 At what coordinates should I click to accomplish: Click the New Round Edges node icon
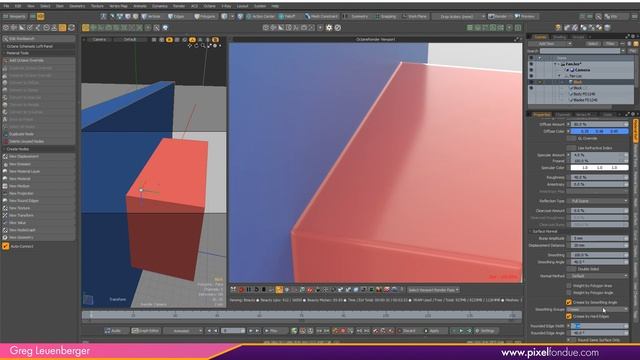pyautogui.click(x=5, y=201)
